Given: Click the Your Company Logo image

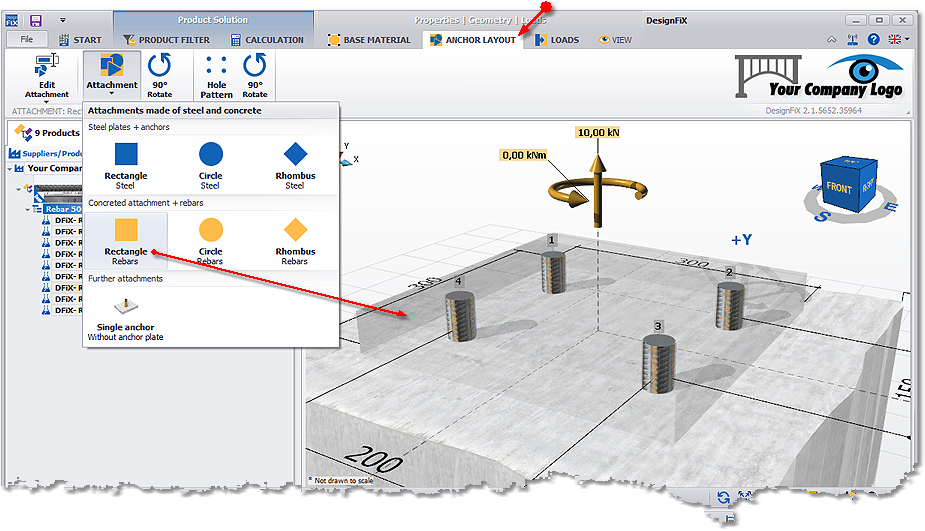Looking at the screenshot, I should coord(819,77).
